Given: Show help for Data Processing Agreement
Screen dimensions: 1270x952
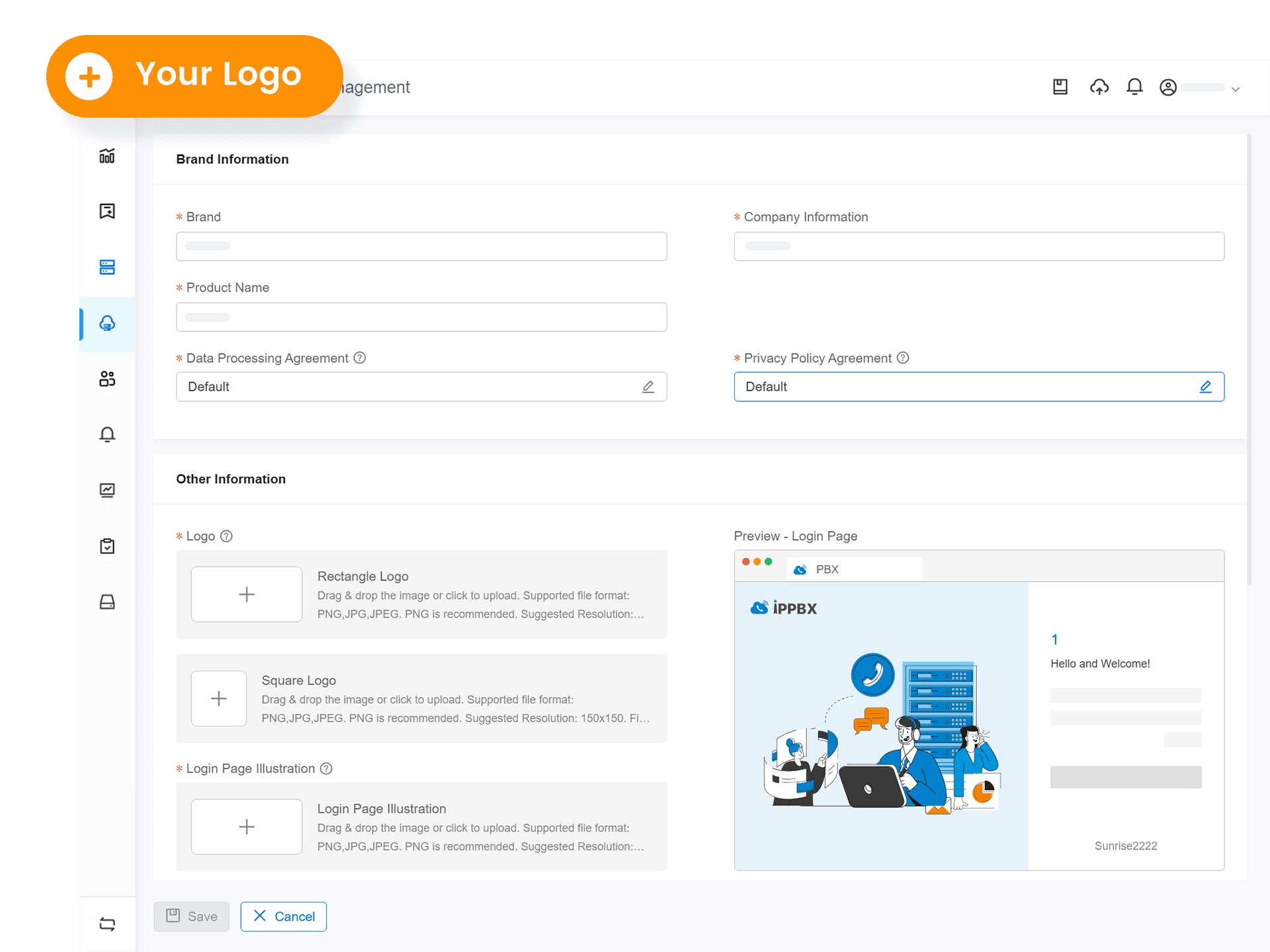Looking at the screenshot, I should pos(360,358).
